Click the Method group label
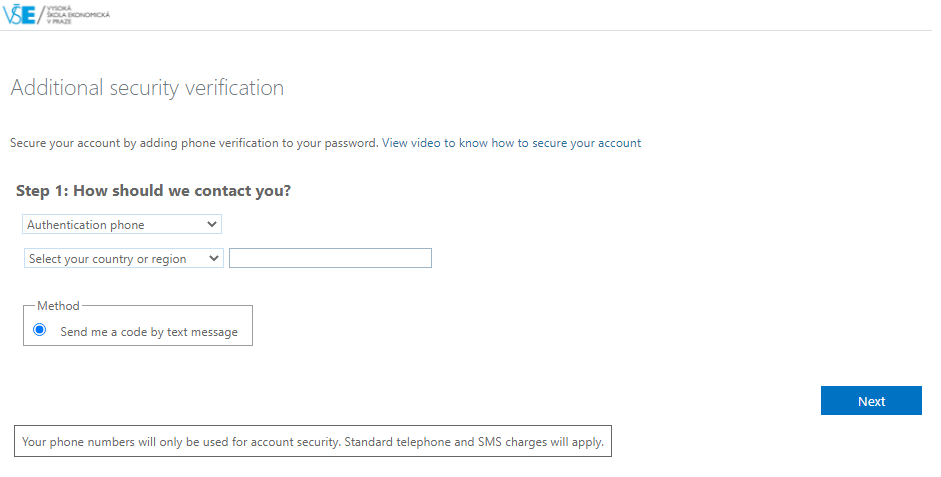The image size is (941, 477). pyautogui.click(x=58, y=306)
